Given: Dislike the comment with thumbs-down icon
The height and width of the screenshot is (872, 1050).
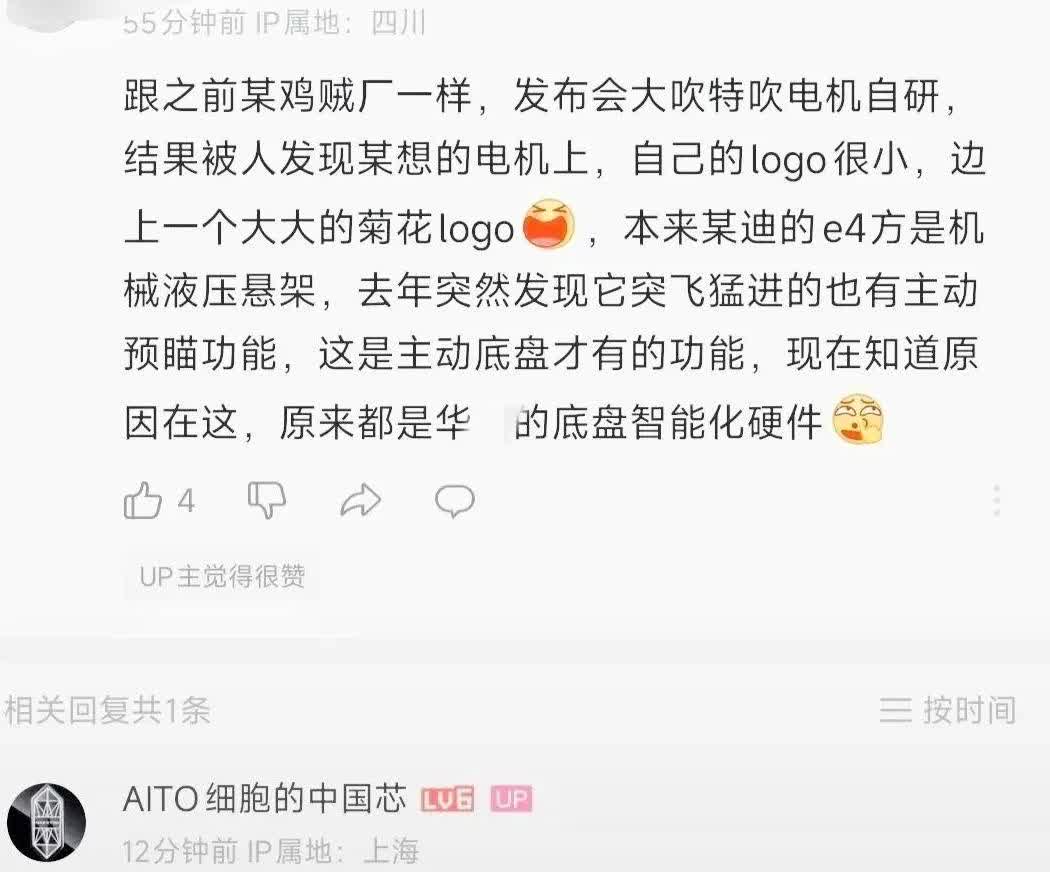Looking at the screenshot, I should pyautogui.click(x=267, y=500).
